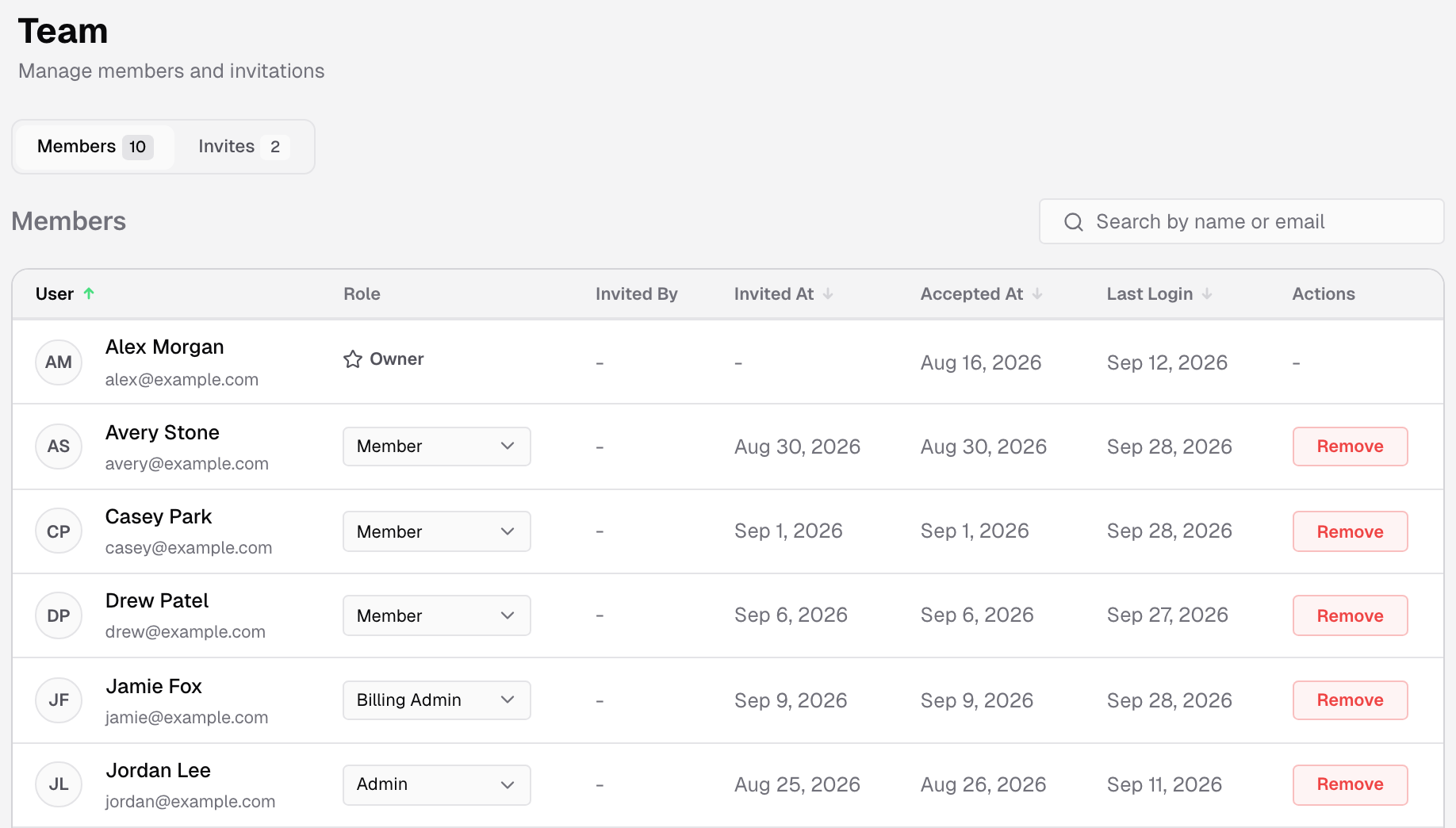Click Jamie Fox's JF avatar
The height and width of the screenshot is (828, 1456).
click(x=59, y=700)
